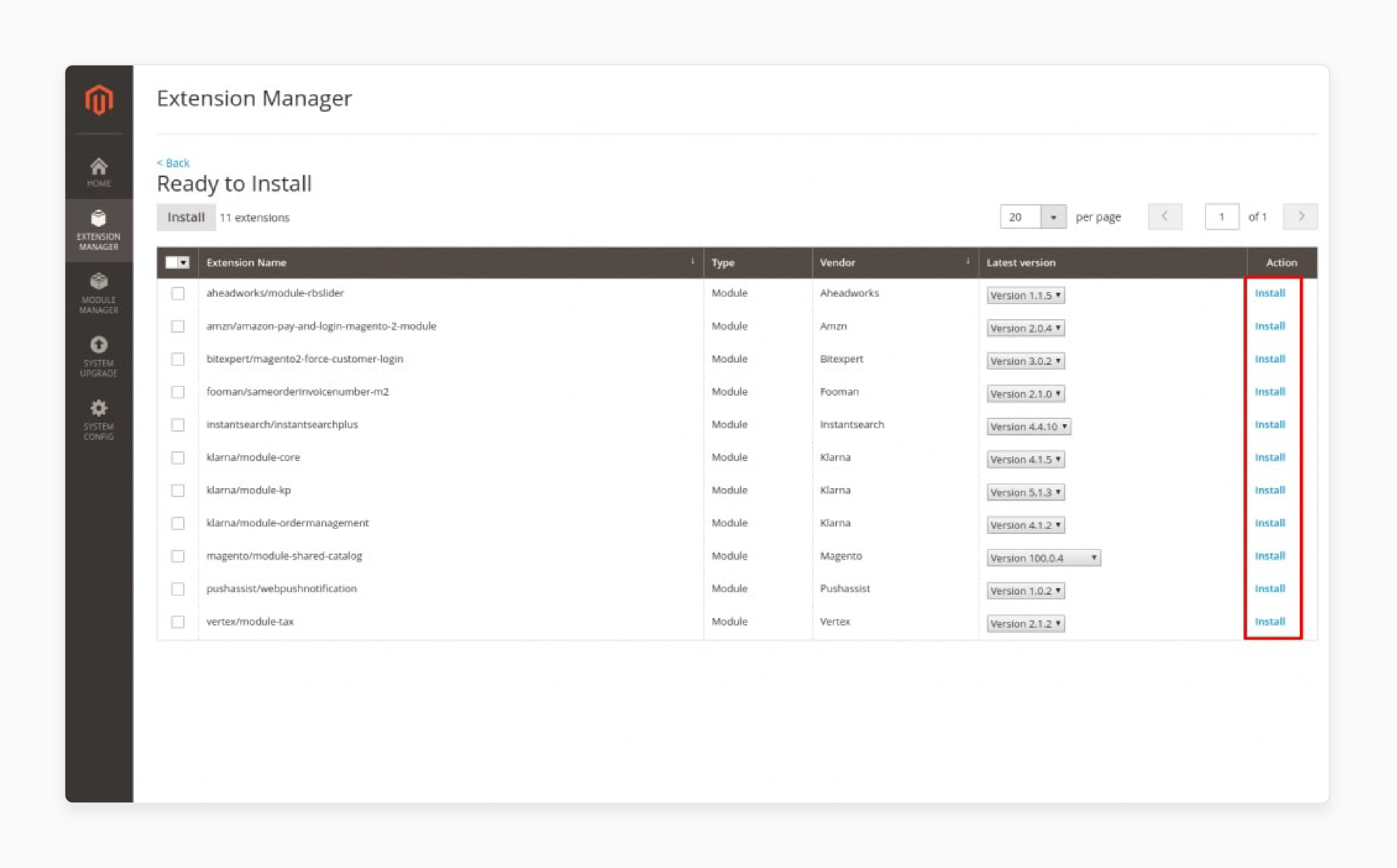
Task: Check vertex/module-tax checkbox
Action: coord(178,622)
